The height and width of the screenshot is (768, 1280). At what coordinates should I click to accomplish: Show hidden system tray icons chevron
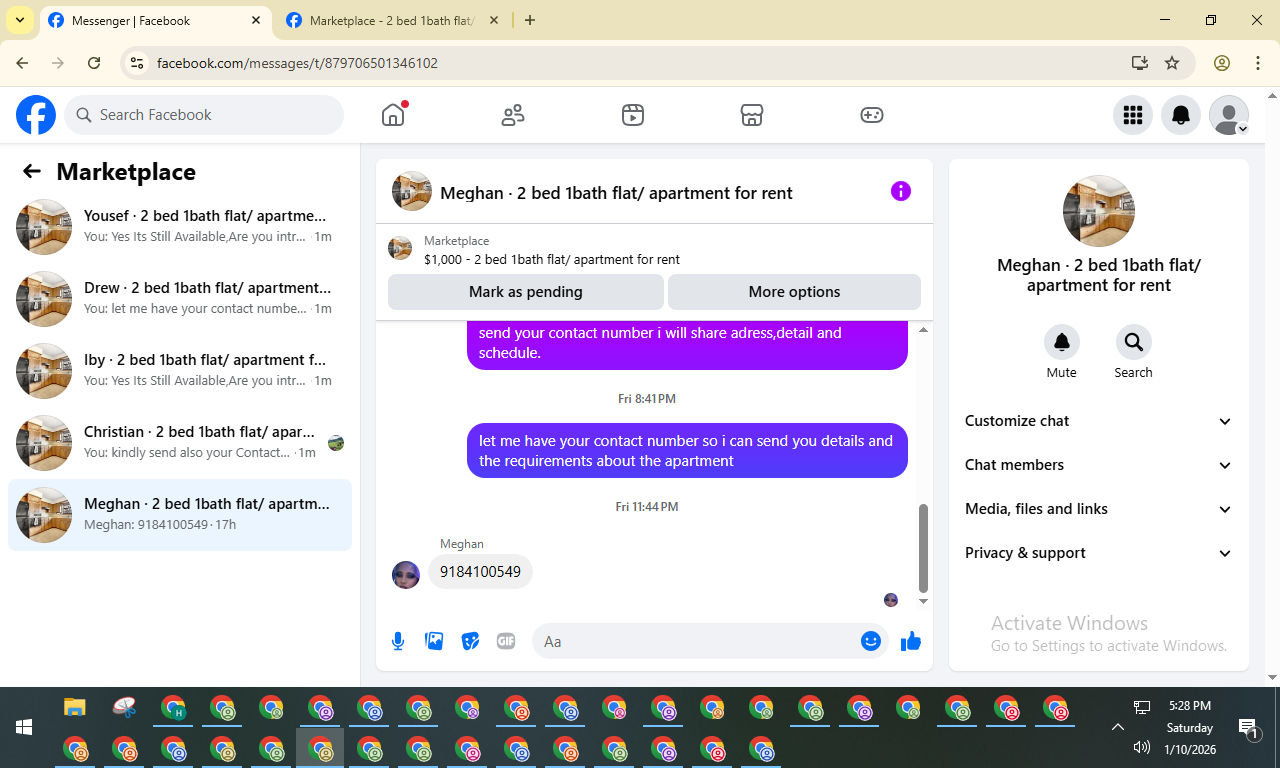1118,727
